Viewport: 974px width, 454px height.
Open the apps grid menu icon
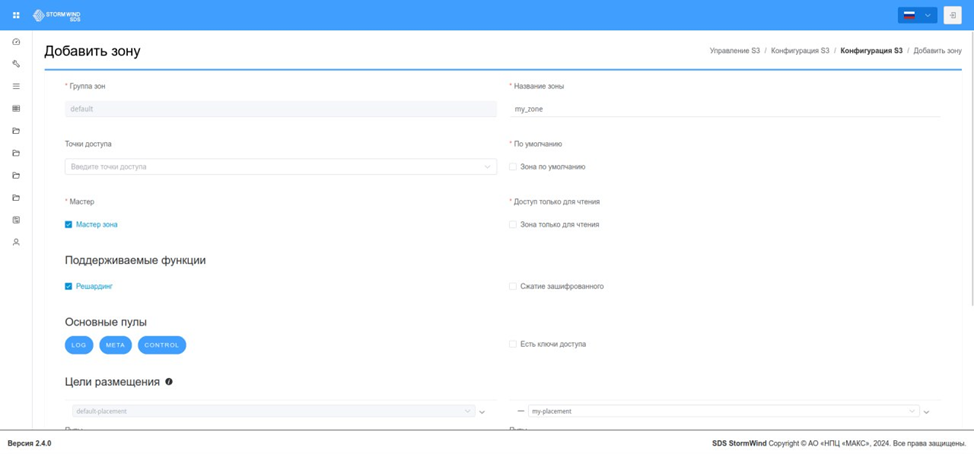point(16,15)
